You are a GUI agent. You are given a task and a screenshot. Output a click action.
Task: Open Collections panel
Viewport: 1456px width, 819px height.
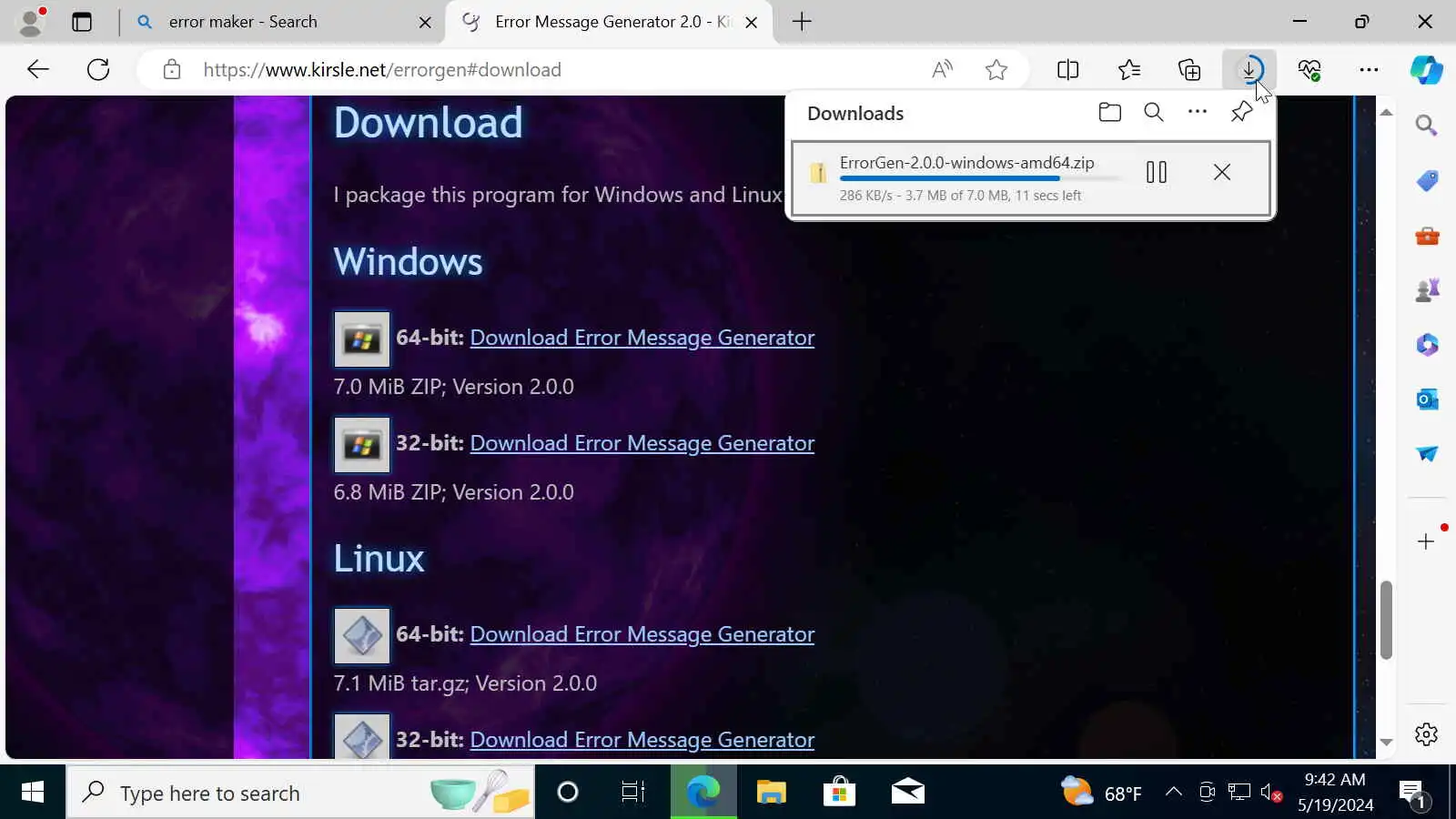[x=1189, y=69]
